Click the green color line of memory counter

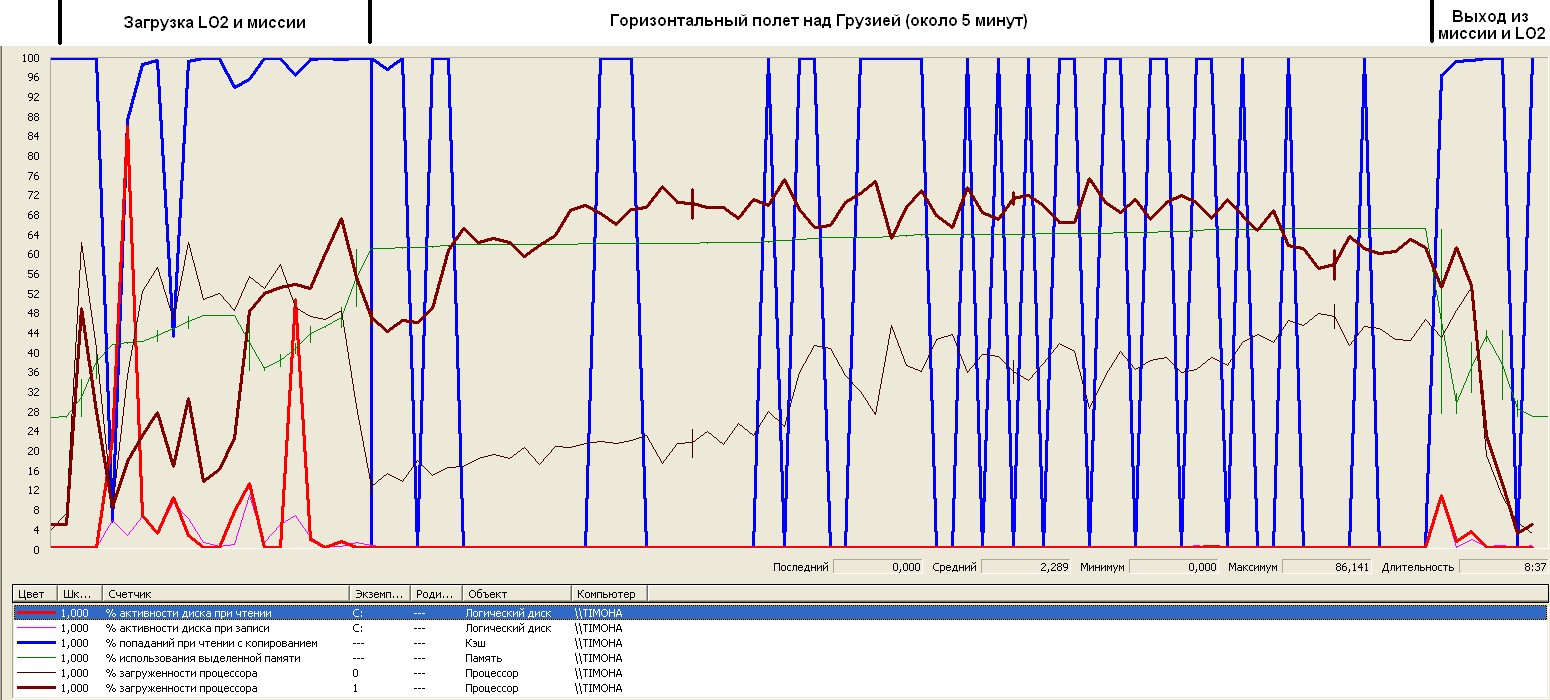tap(33, 658)
